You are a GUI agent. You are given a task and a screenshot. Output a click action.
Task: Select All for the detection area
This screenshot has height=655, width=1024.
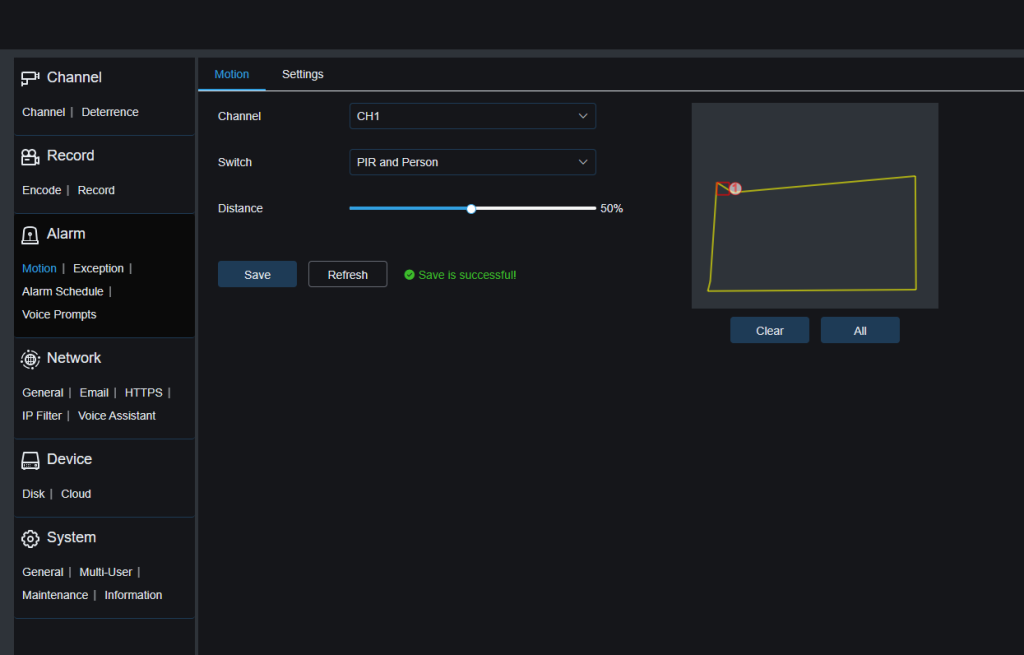[860, 330]
